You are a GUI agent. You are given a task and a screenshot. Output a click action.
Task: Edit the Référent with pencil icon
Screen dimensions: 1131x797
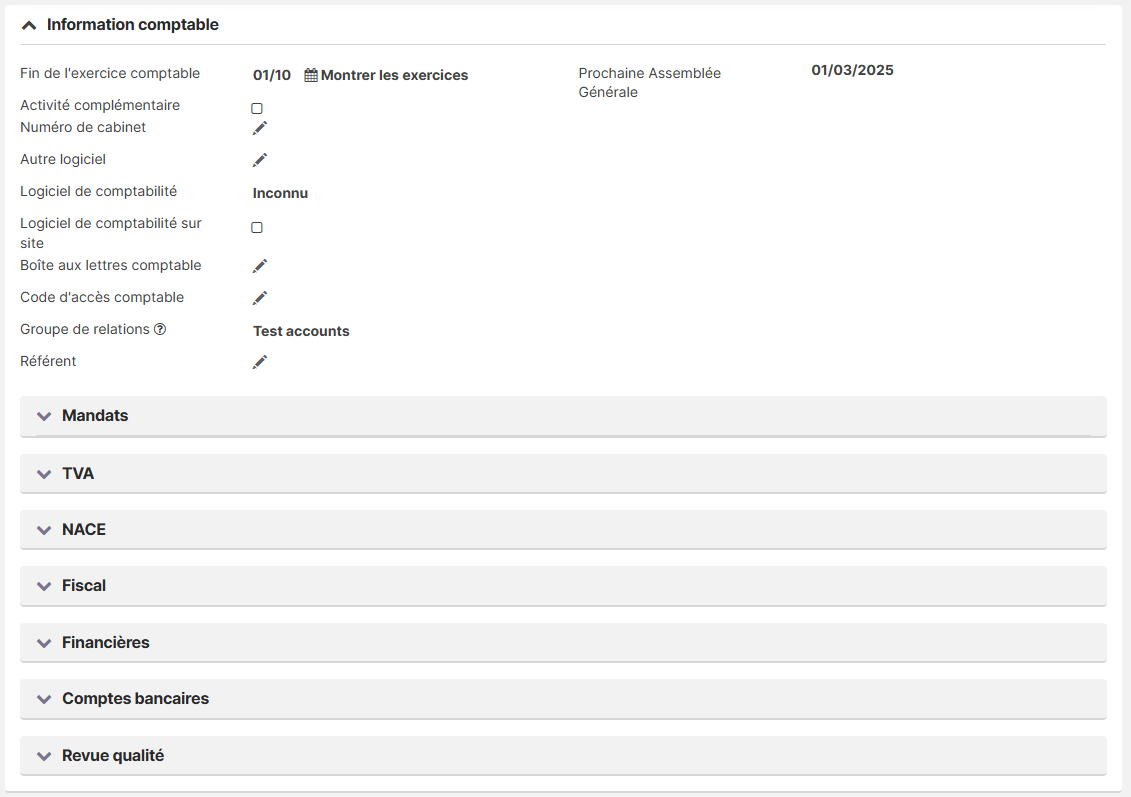260,362
